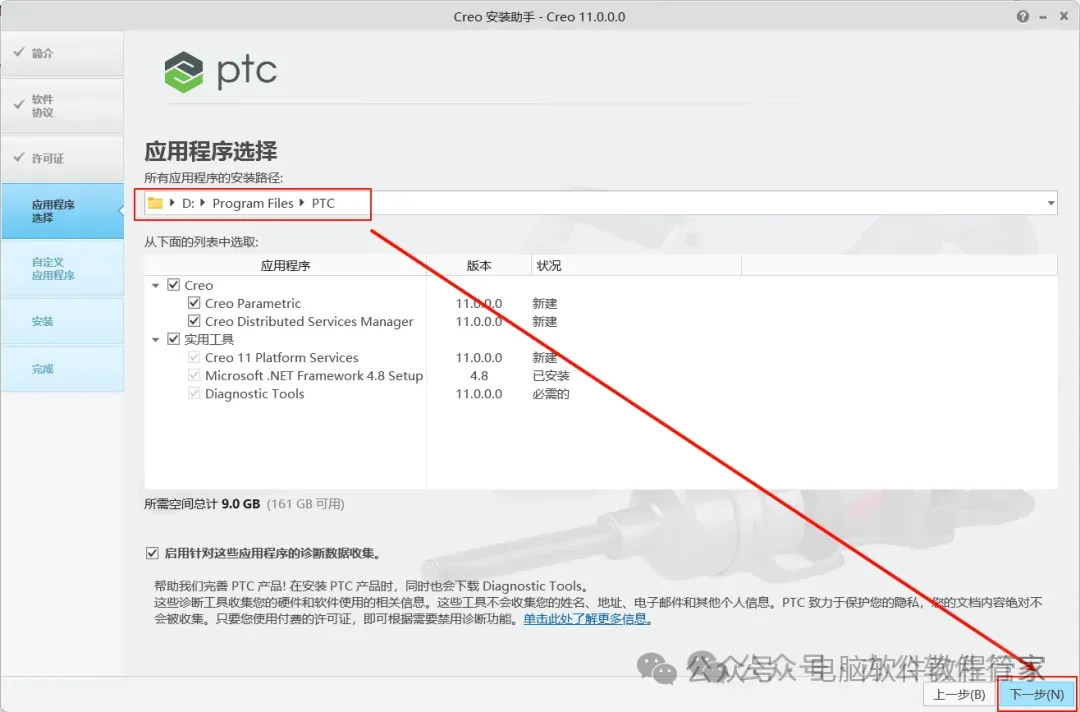Click the folder icon in install path
Viewport: 1080px width, 712px height.
tap(155, 203)
